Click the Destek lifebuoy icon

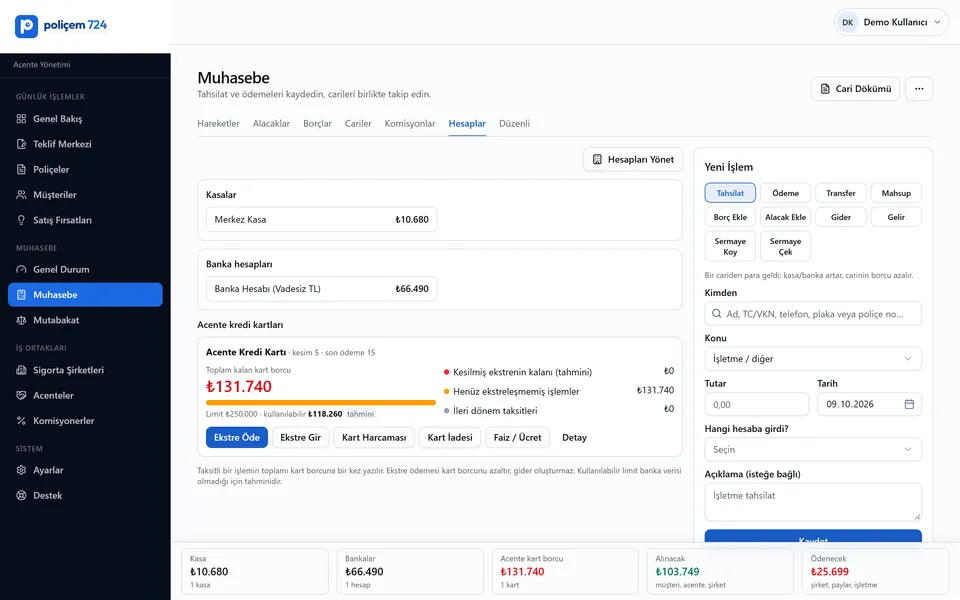pos(21,495)
